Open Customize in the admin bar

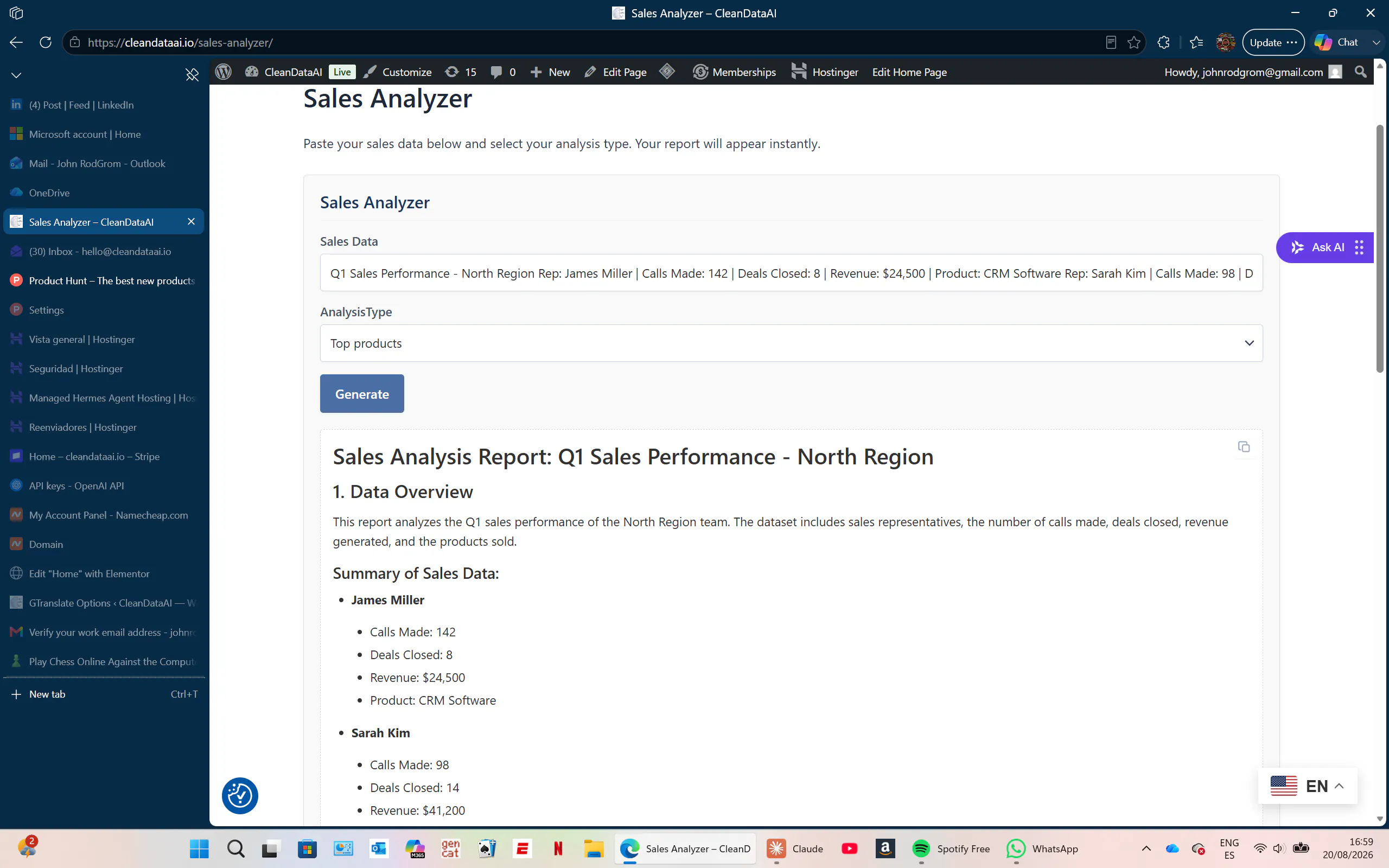click(397, 72)
